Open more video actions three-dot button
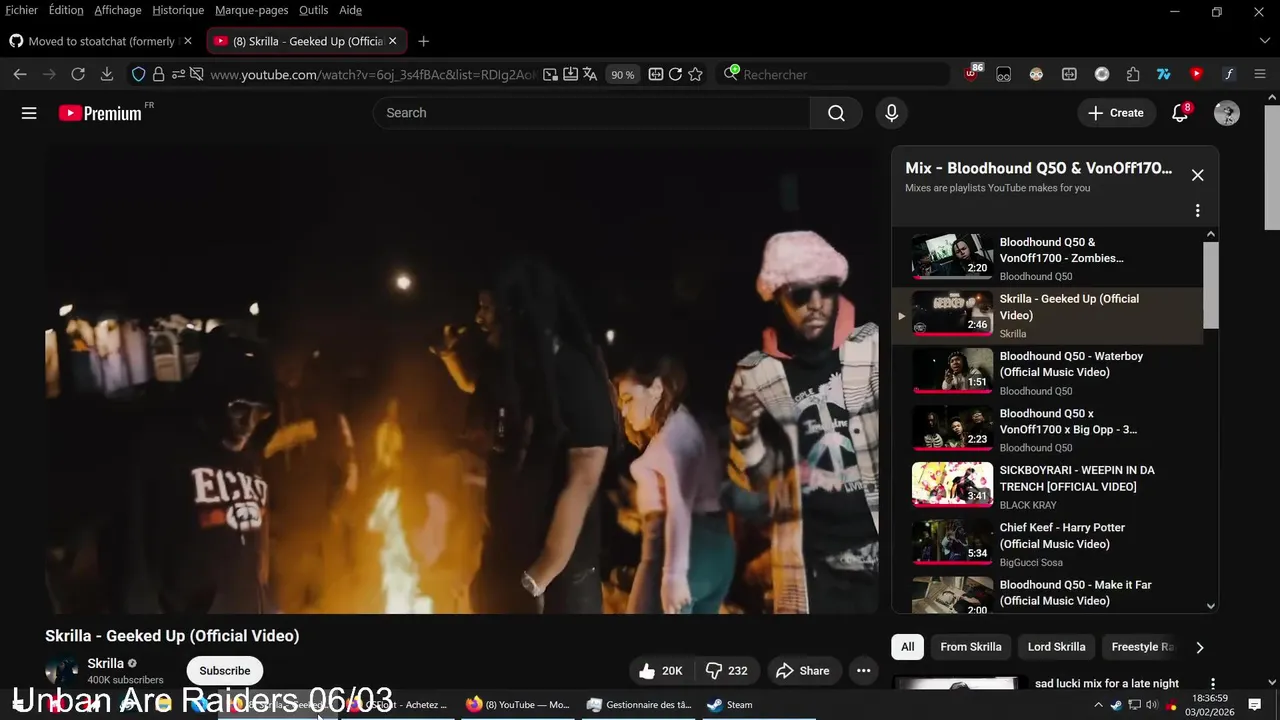The width and height of the screenshot is (1280, 720). 863,671
